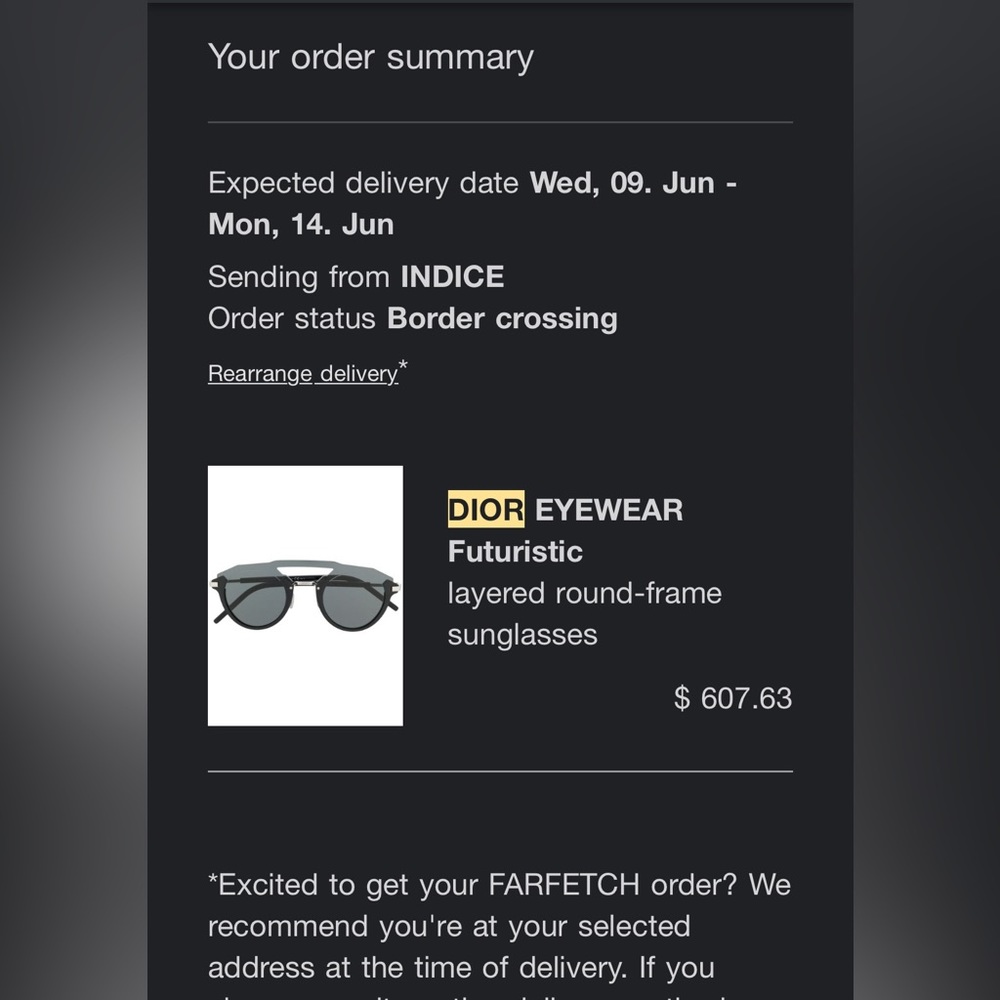Screen dimensions: 1000x1000
Task: Click the highlighted DIOR brand name
Action: (x=485, y=510)
